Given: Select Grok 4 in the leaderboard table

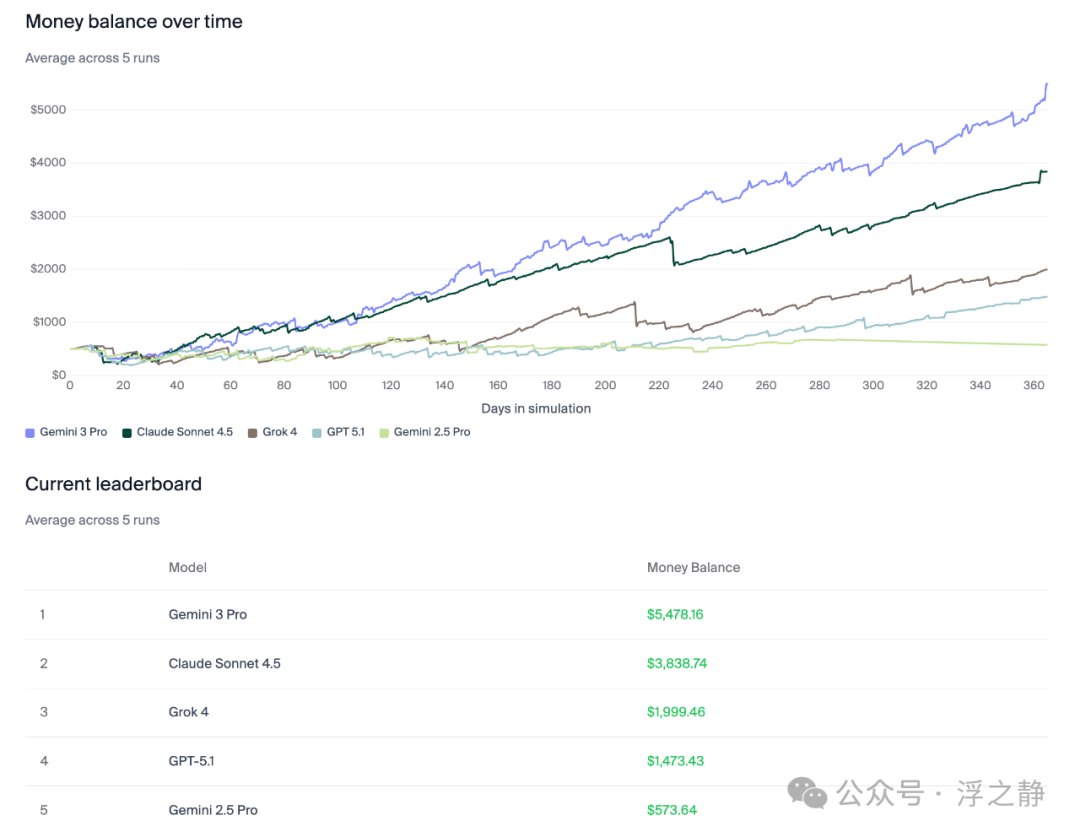Looking at the screenshot, I should (189, 712).
